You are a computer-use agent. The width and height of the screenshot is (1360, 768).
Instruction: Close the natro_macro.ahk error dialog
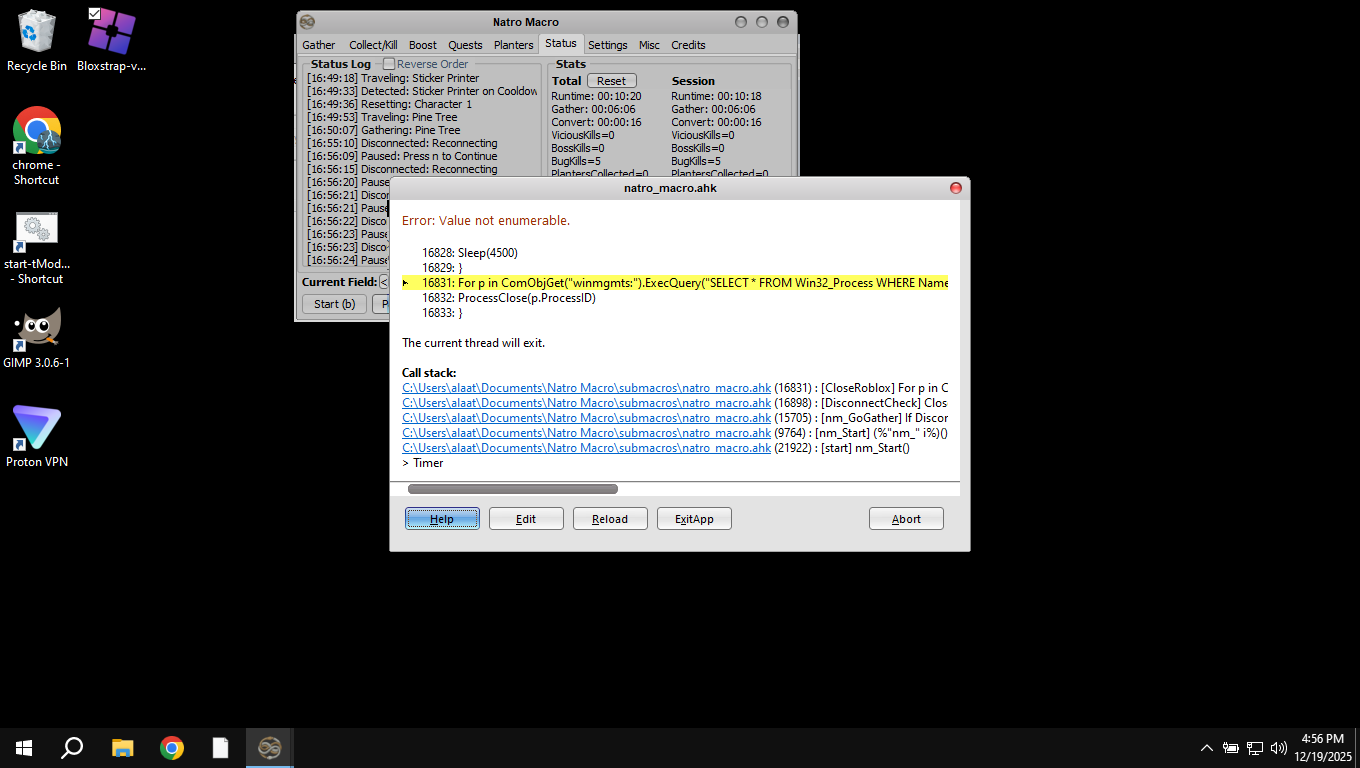click(955, 188)
